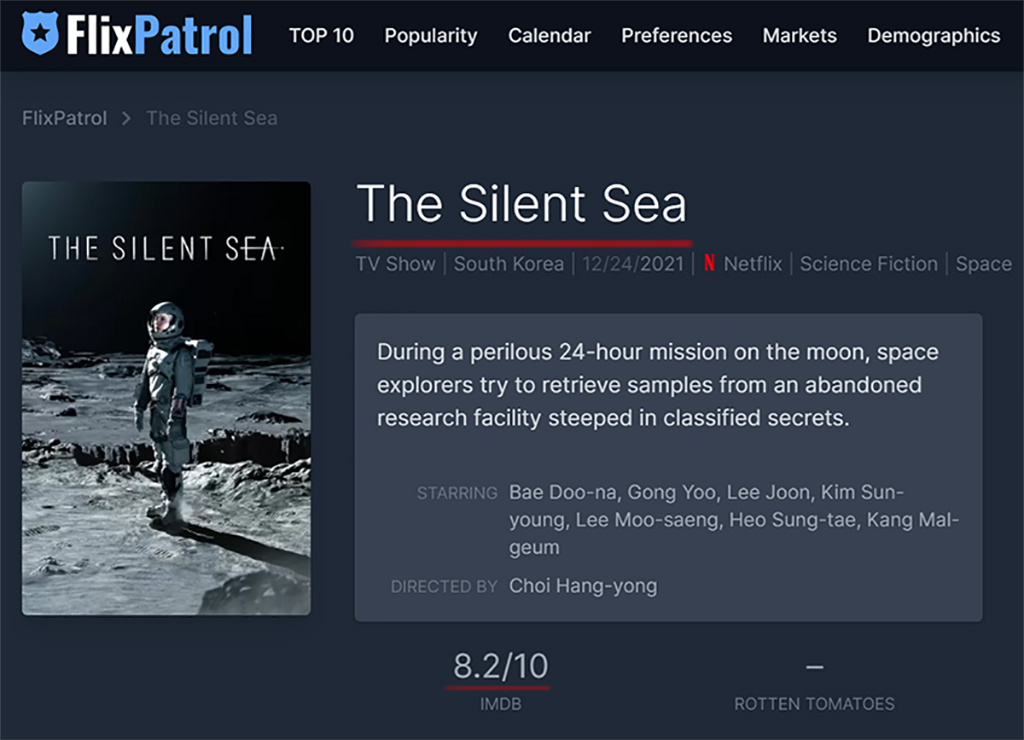The height and width of the screenshot is (740, 1024).
Task: Click the IMDB label
Action: [501, 704]
